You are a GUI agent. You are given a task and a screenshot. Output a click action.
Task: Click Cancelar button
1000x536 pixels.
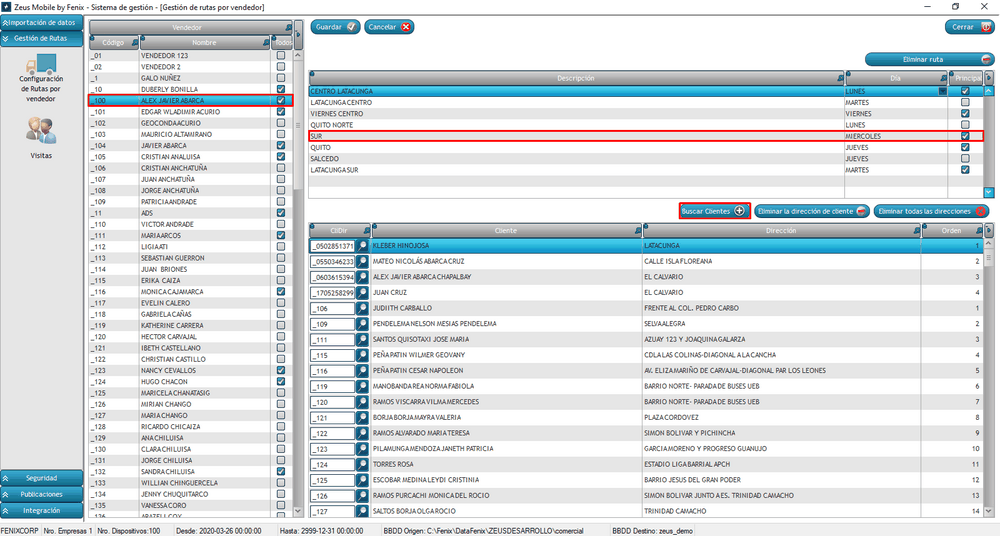389,27
